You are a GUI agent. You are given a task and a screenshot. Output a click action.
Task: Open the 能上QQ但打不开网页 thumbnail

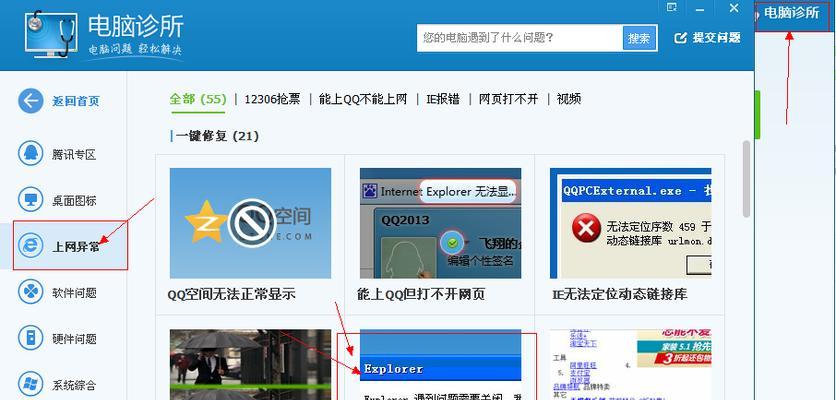coord(440,223)
